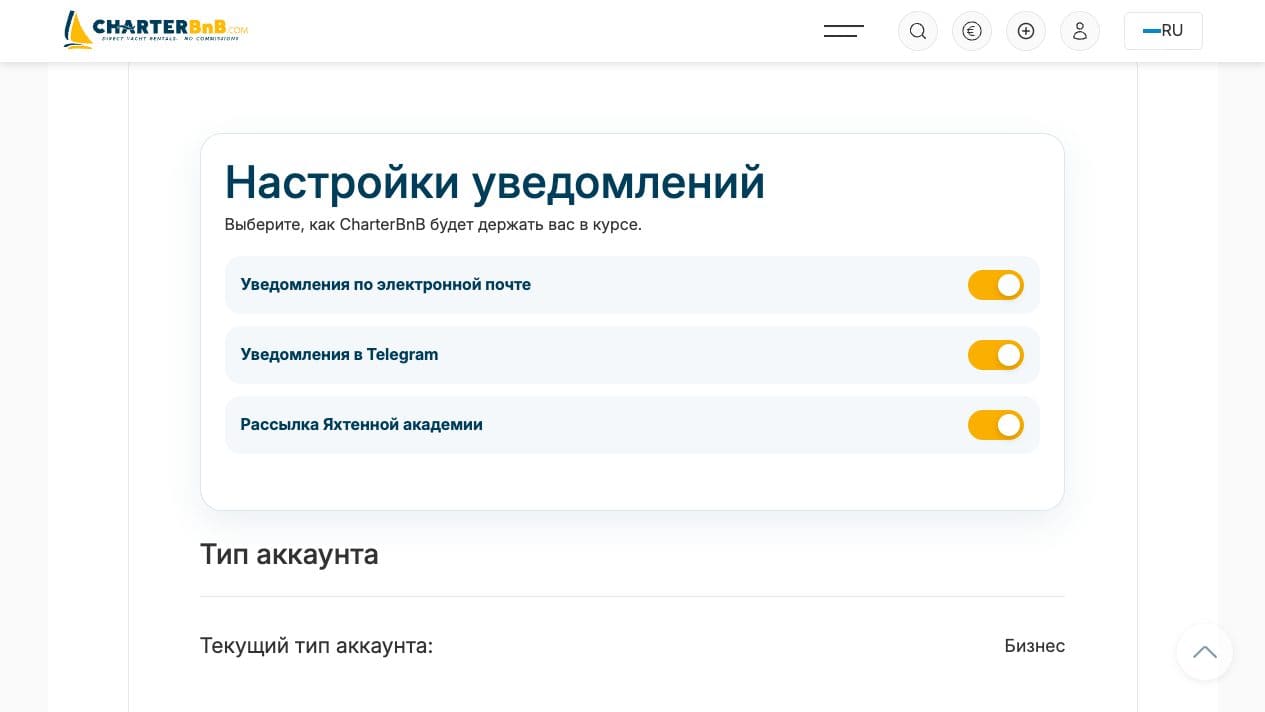Image resolution: width=1265 pixels, height=712 pixels.
Task: Click the flag inside the language button
Action: (x=1151, y=31)
